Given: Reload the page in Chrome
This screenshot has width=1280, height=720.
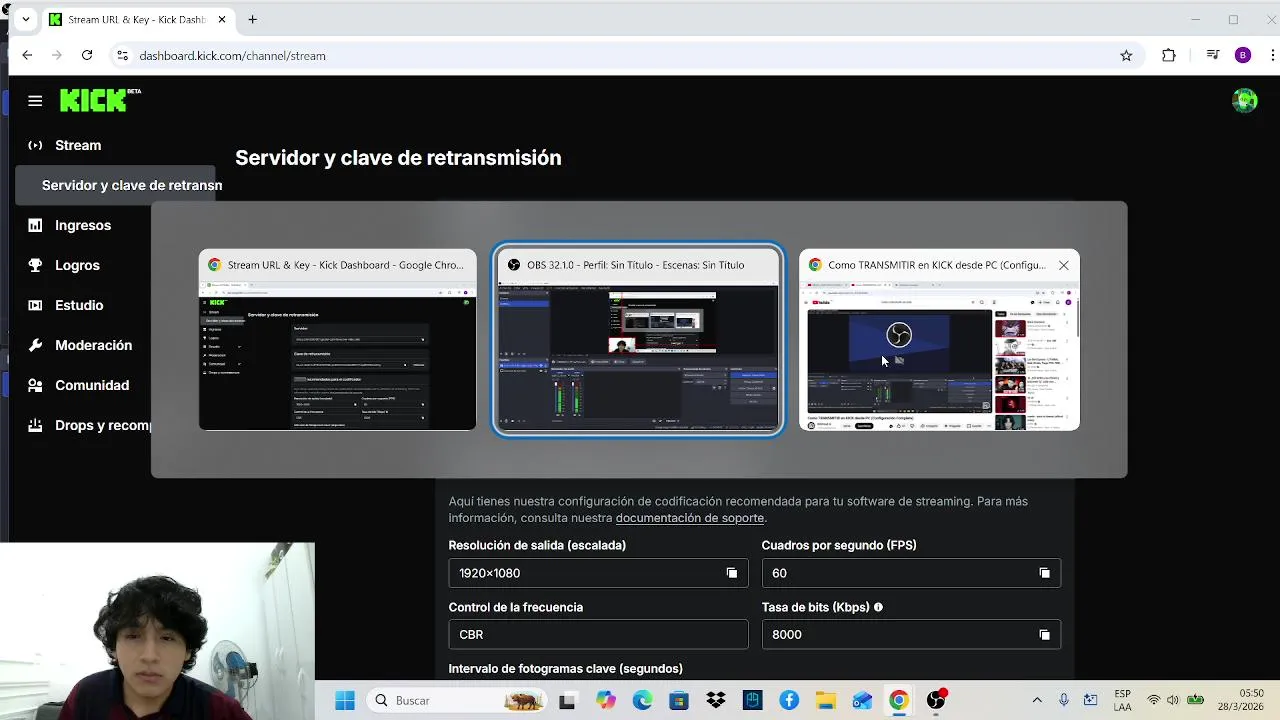Looking at the screenshot, I should [87, 56].
